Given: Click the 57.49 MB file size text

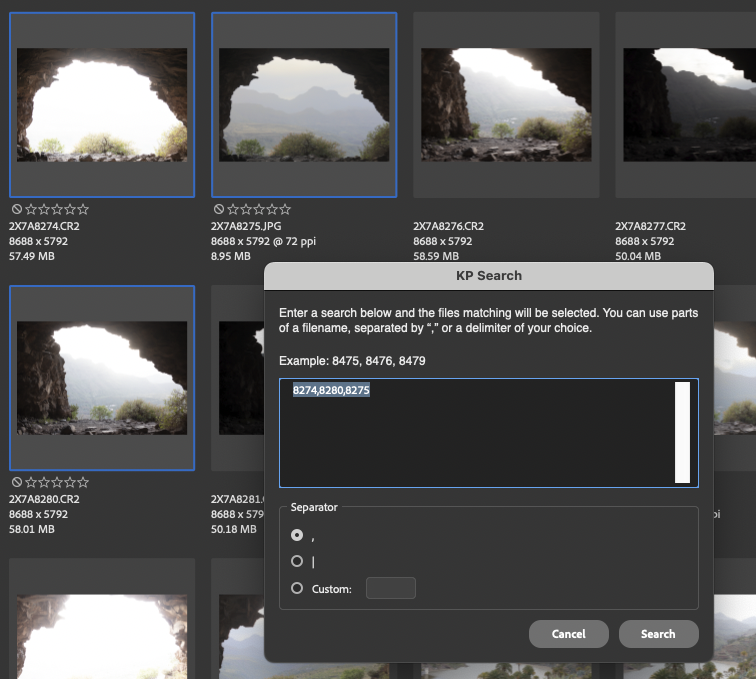Looking at the screenshot, I should click(x=32, y=256).
